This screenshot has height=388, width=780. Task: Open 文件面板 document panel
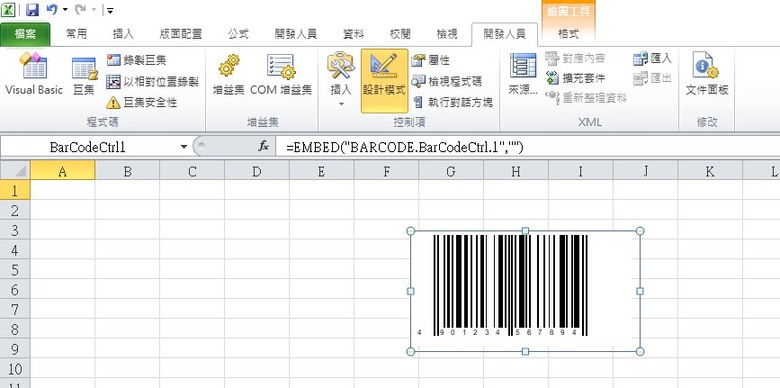pos(707,74)
